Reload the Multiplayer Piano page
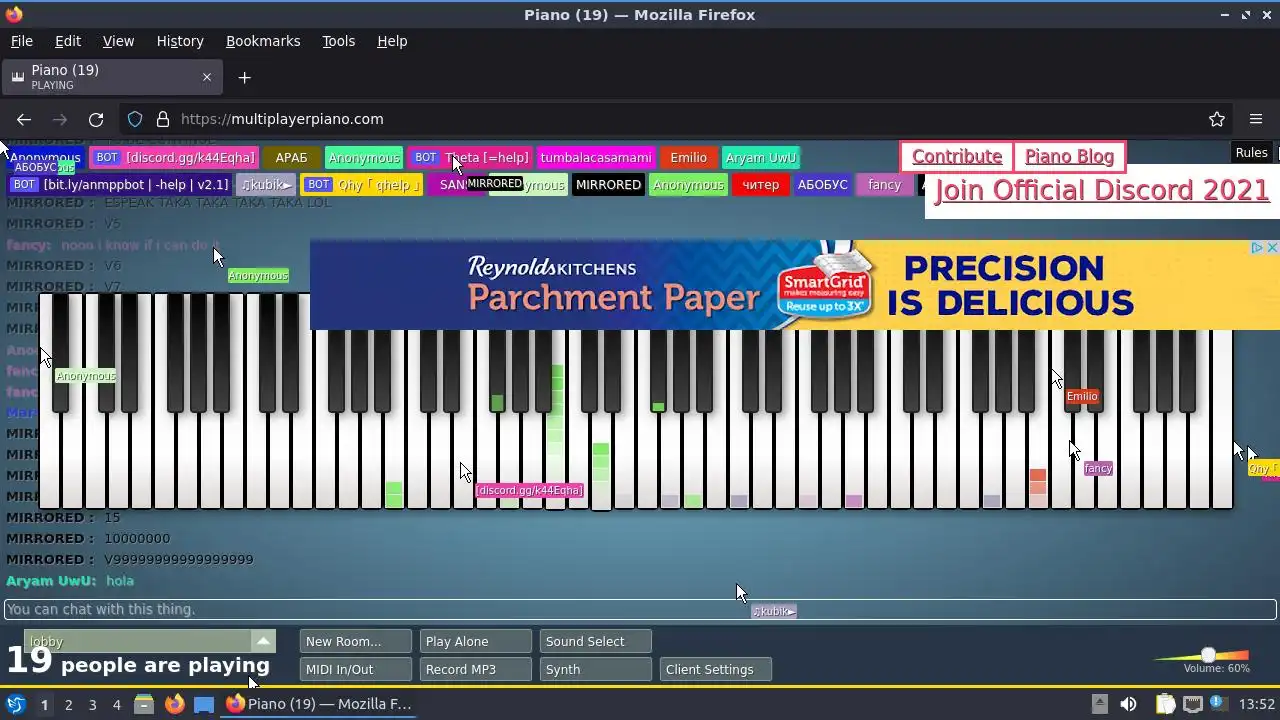1280x720 pixels. pyautogui.click(x=96, y=119)
